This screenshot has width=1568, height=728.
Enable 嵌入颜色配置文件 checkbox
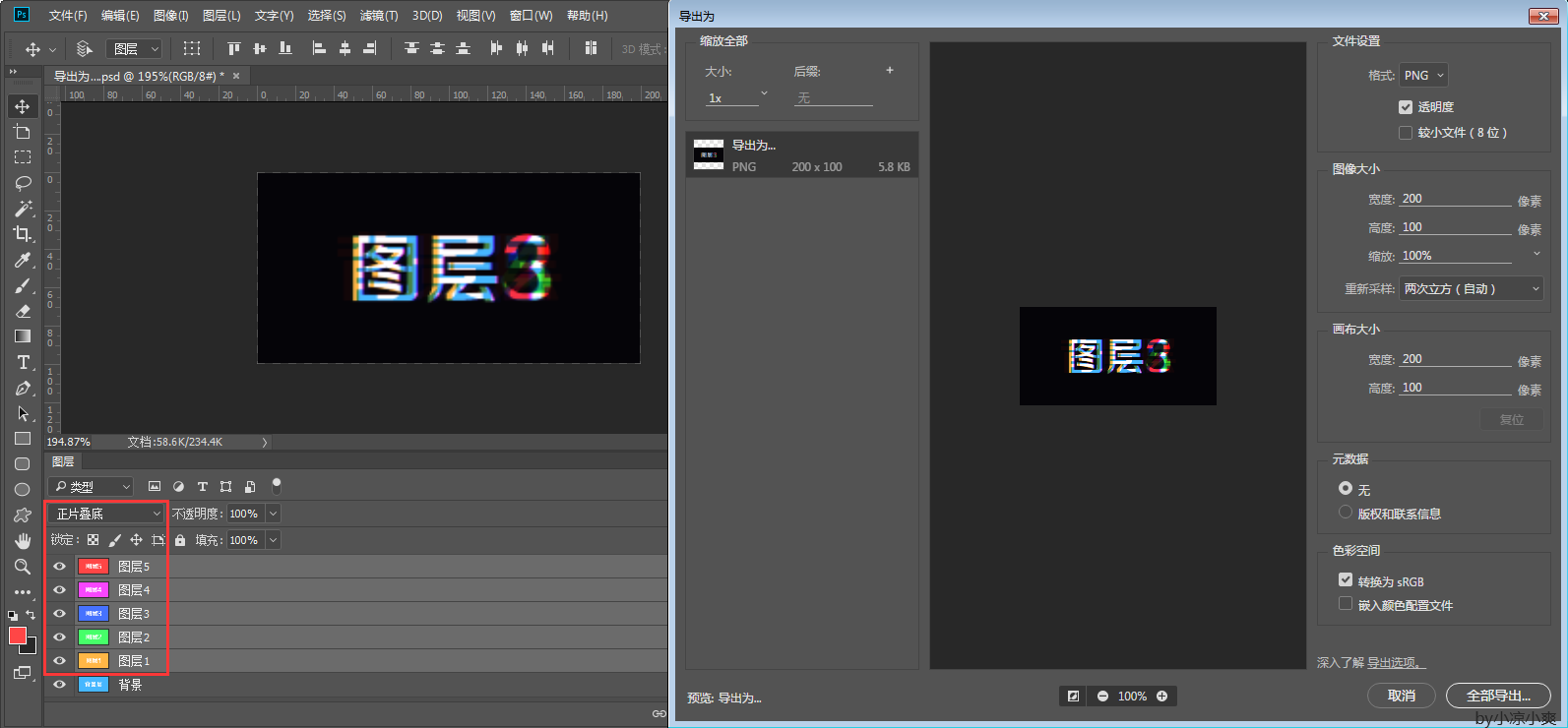(x=1346, y=604)
